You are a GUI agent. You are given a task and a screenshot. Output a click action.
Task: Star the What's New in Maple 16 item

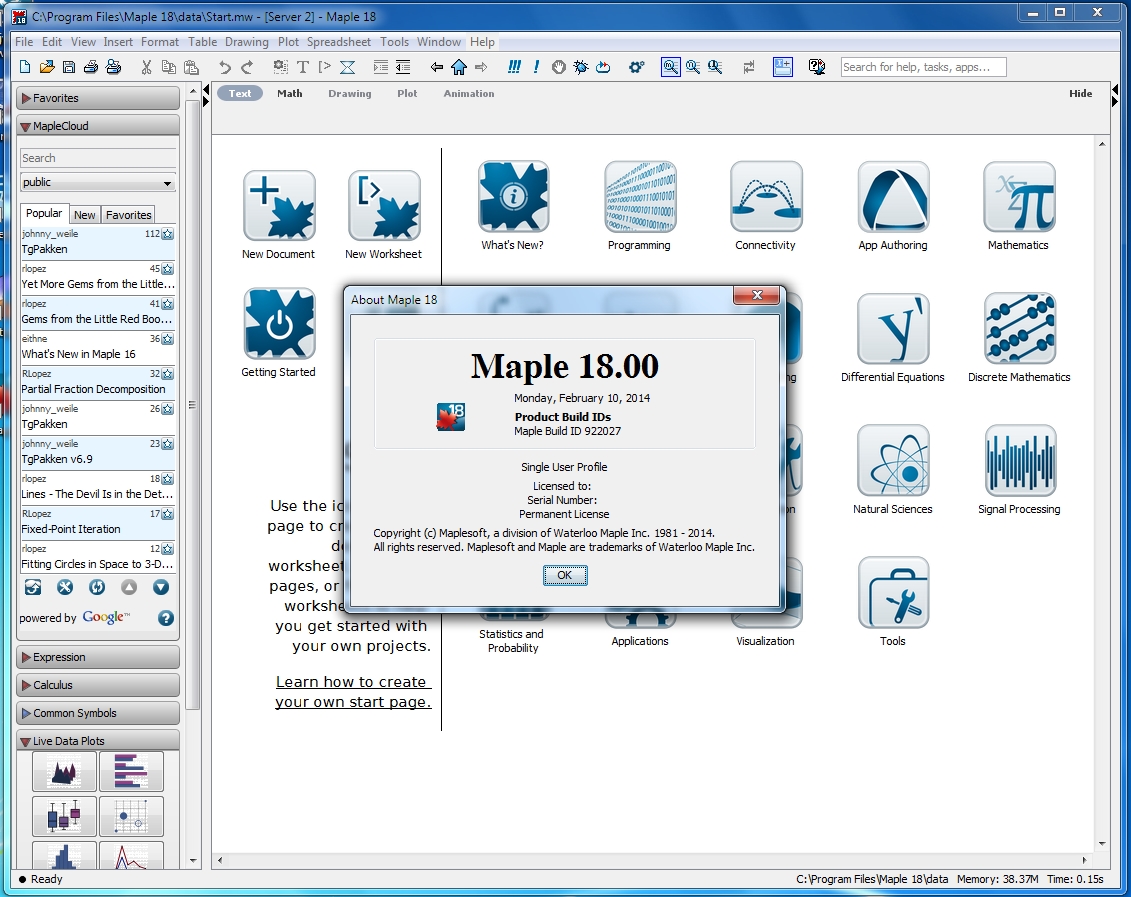[x=167, y=339]
